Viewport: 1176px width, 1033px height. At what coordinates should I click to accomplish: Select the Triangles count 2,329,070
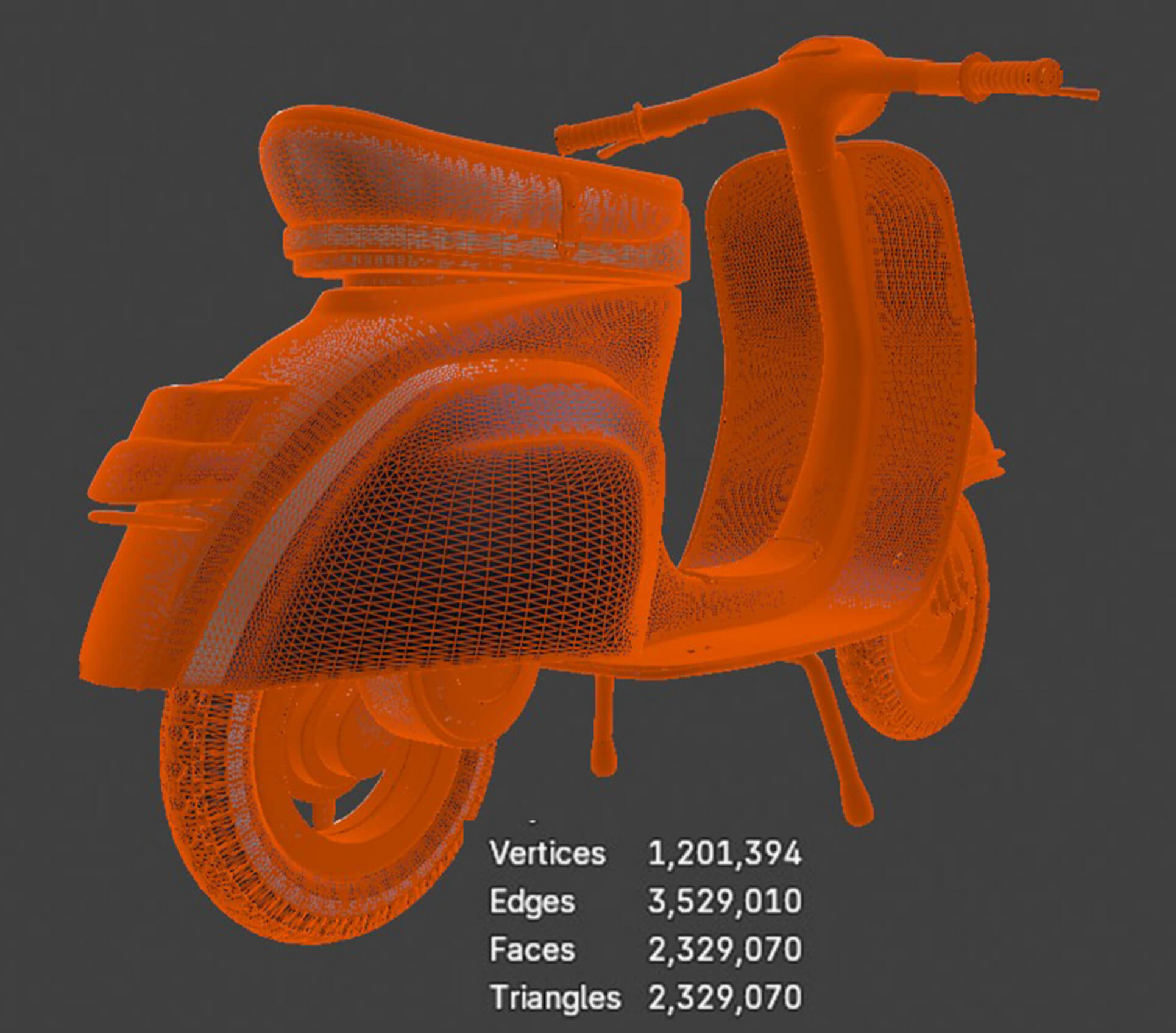(x=724, y=998)
